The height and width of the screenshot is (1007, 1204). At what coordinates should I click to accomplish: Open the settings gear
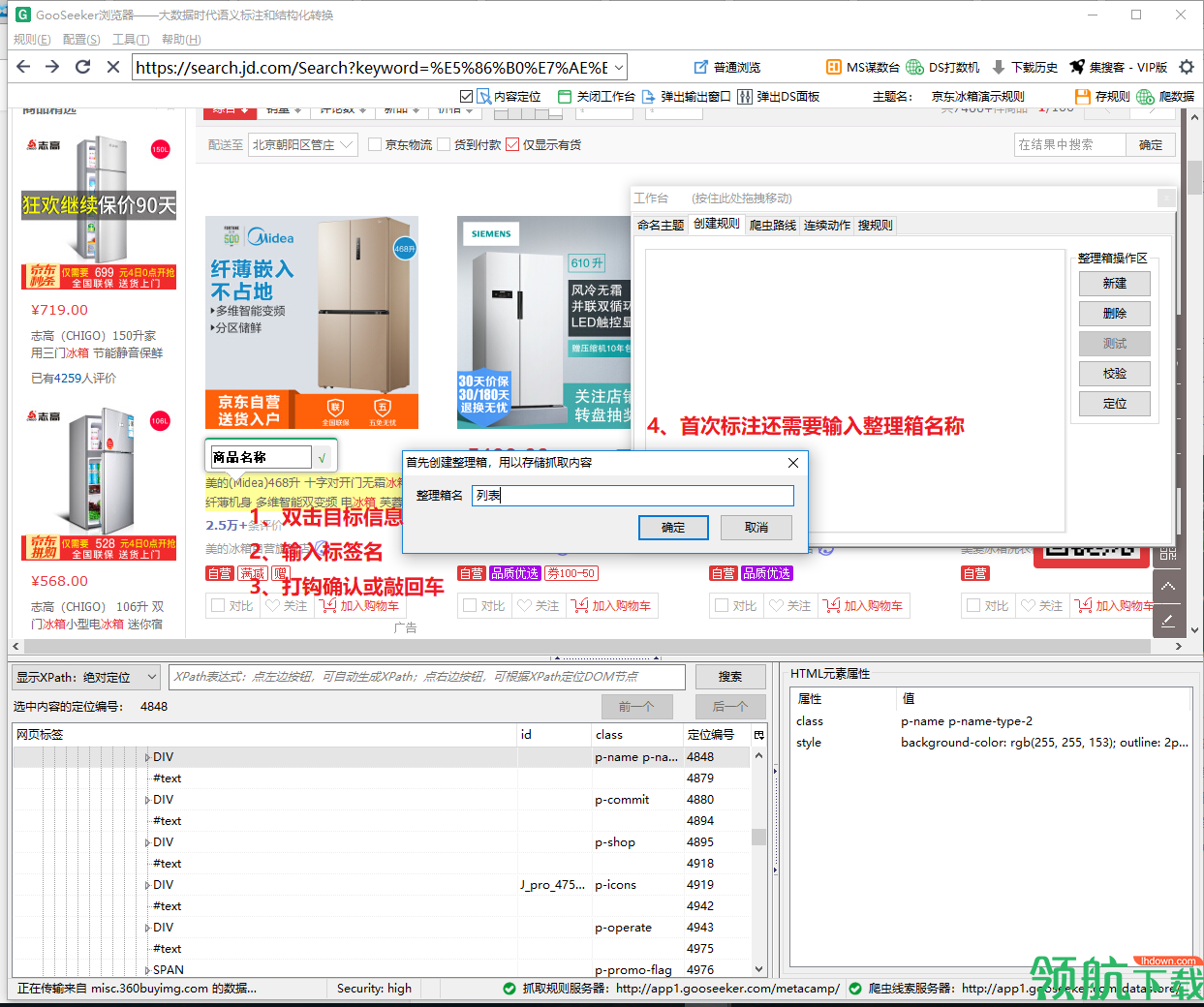click(x=1187, y=67)
